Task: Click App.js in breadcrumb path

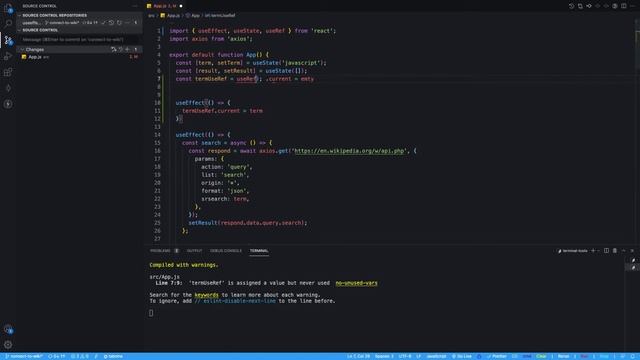Action: (x=170, y=16)
